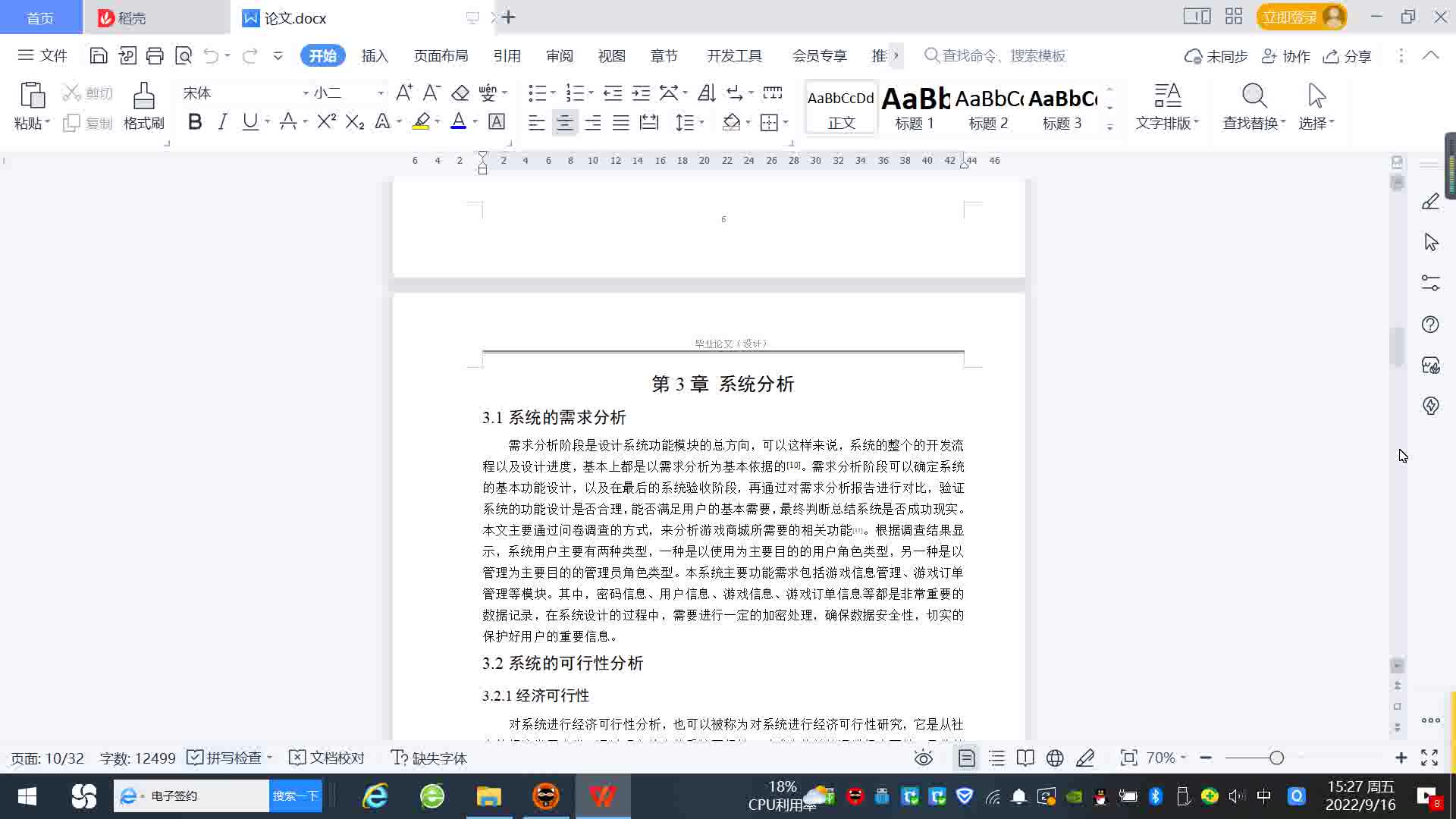Click the command search box 查找命令
Image resolution: width=1456 pixels, height=819 pixels.
(x=995, y=55)
